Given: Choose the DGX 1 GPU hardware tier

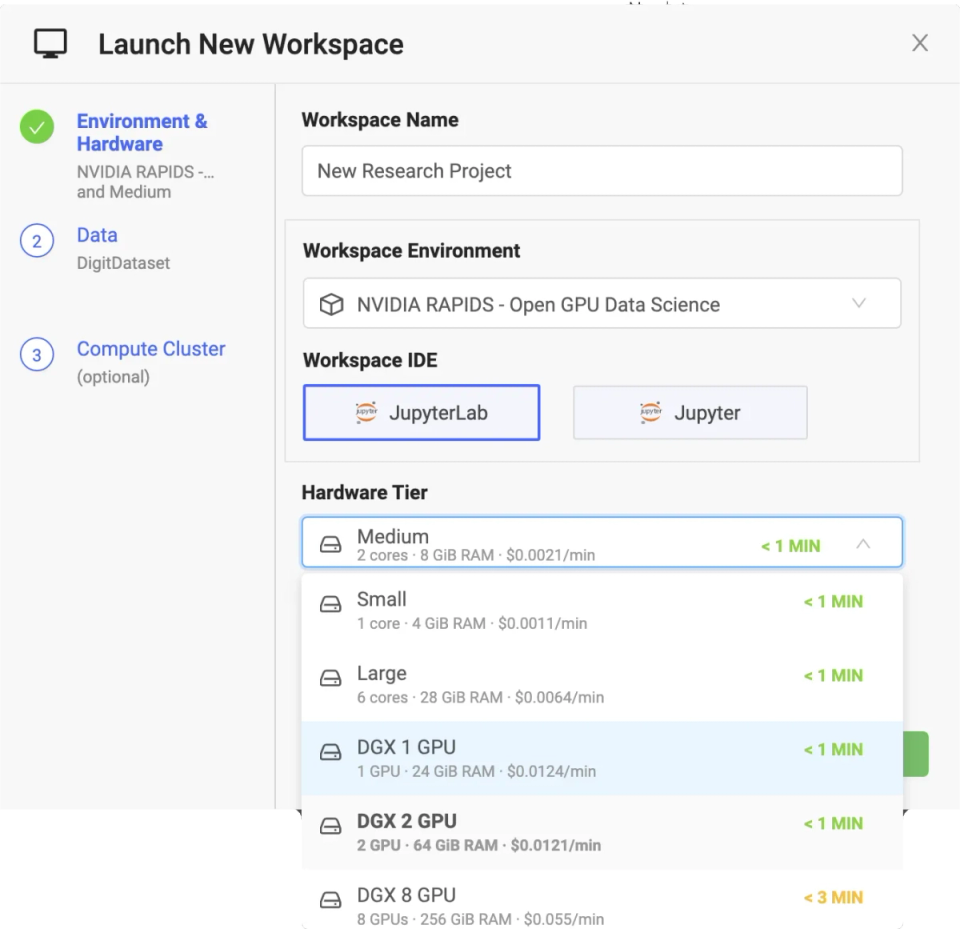Looking at the screenshot, I should (x=602, y=759).
